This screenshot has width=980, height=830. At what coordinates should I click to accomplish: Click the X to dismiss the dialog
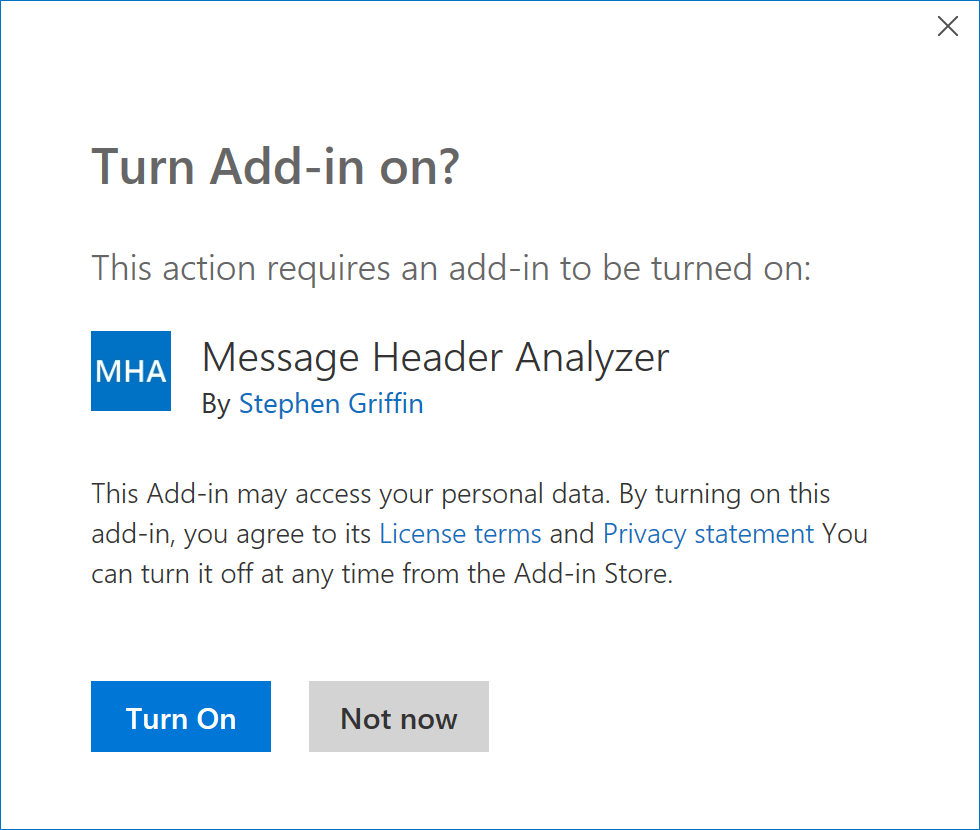tap(948, 26)
